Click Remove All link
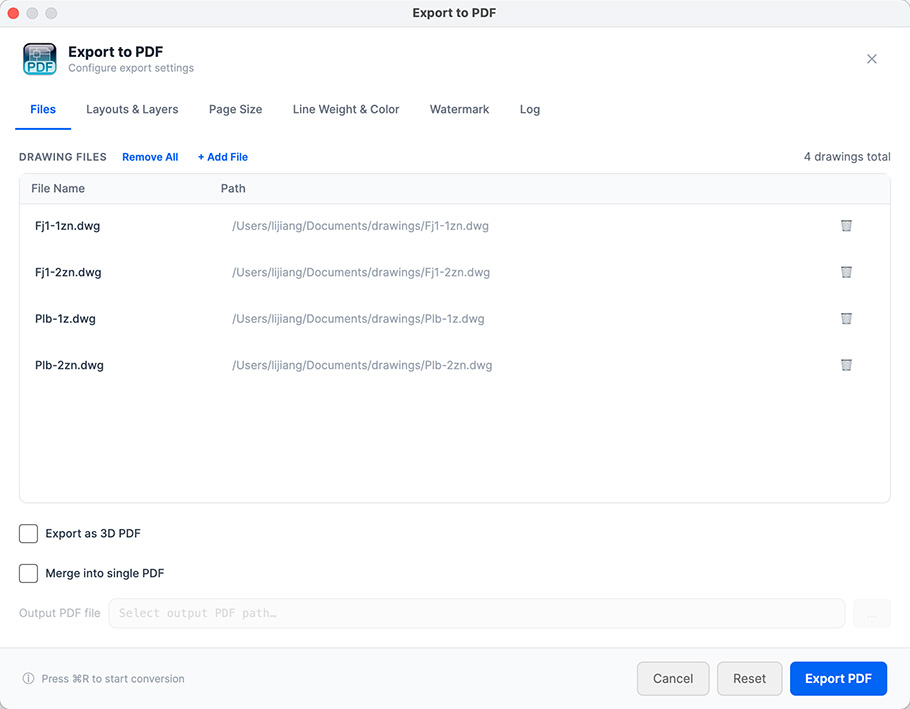This screenshot has width=910, height=709. click(x=150, y=157)
